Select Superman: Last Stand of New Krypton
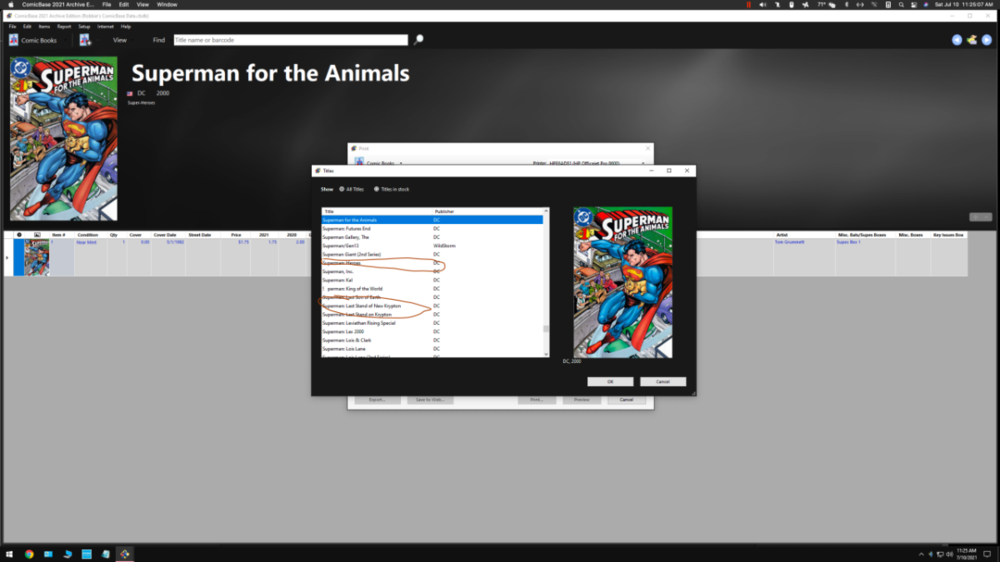 pos(432,306)
